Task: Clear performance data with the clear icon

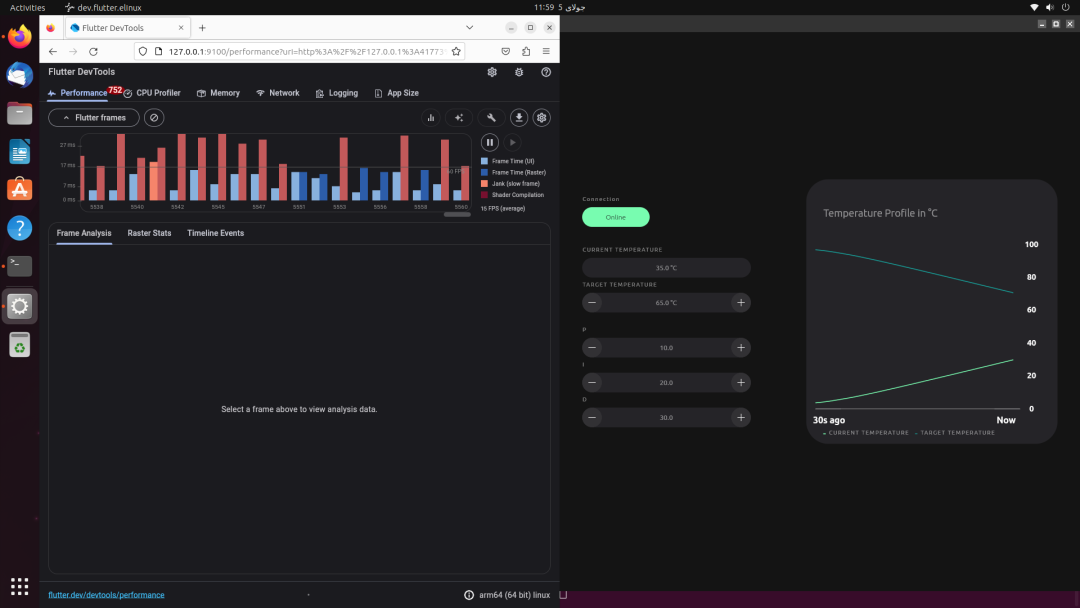Action: [154, 118]
